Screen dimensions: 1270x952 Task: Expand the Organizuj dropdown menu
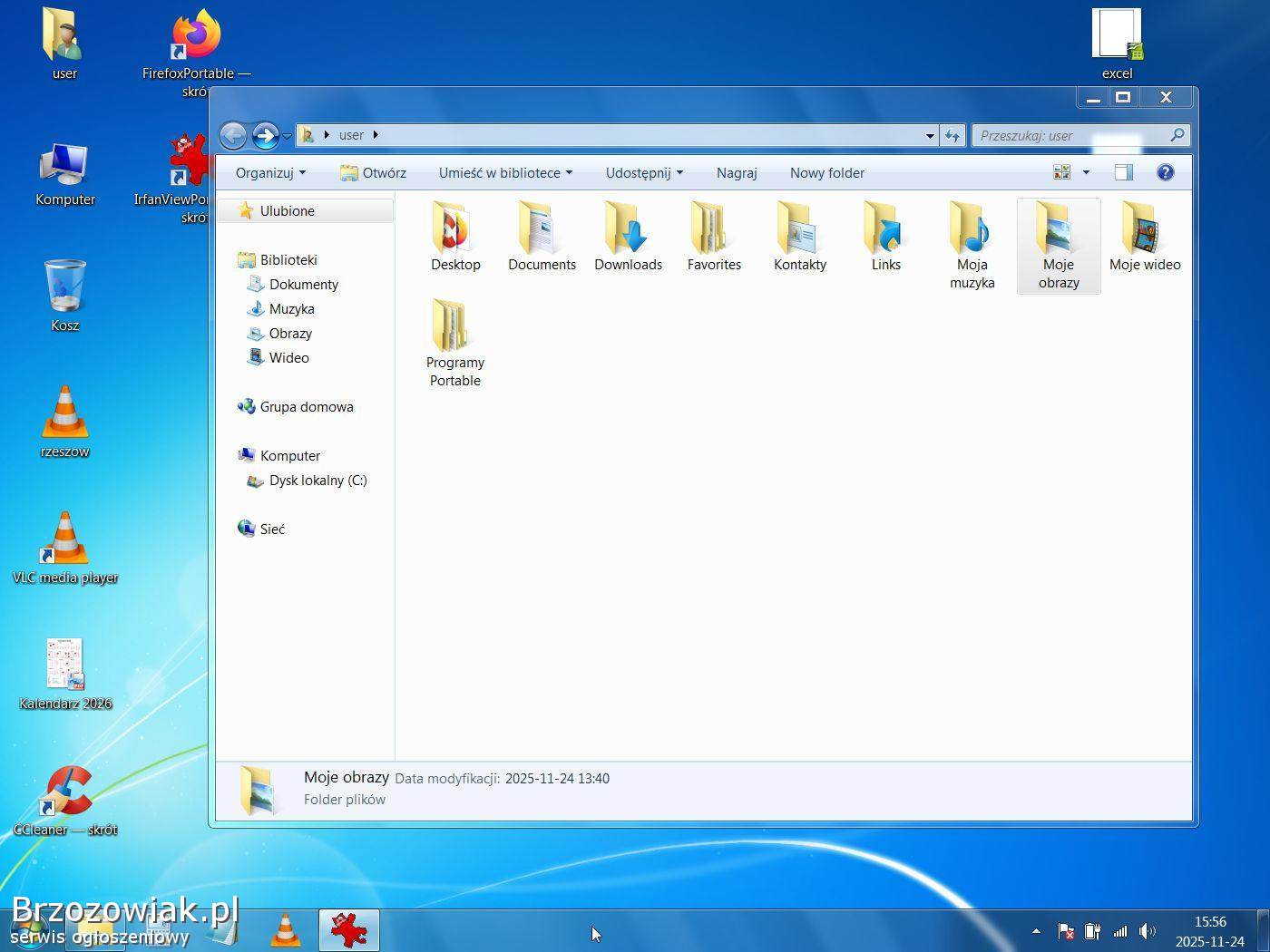(270, 172)
